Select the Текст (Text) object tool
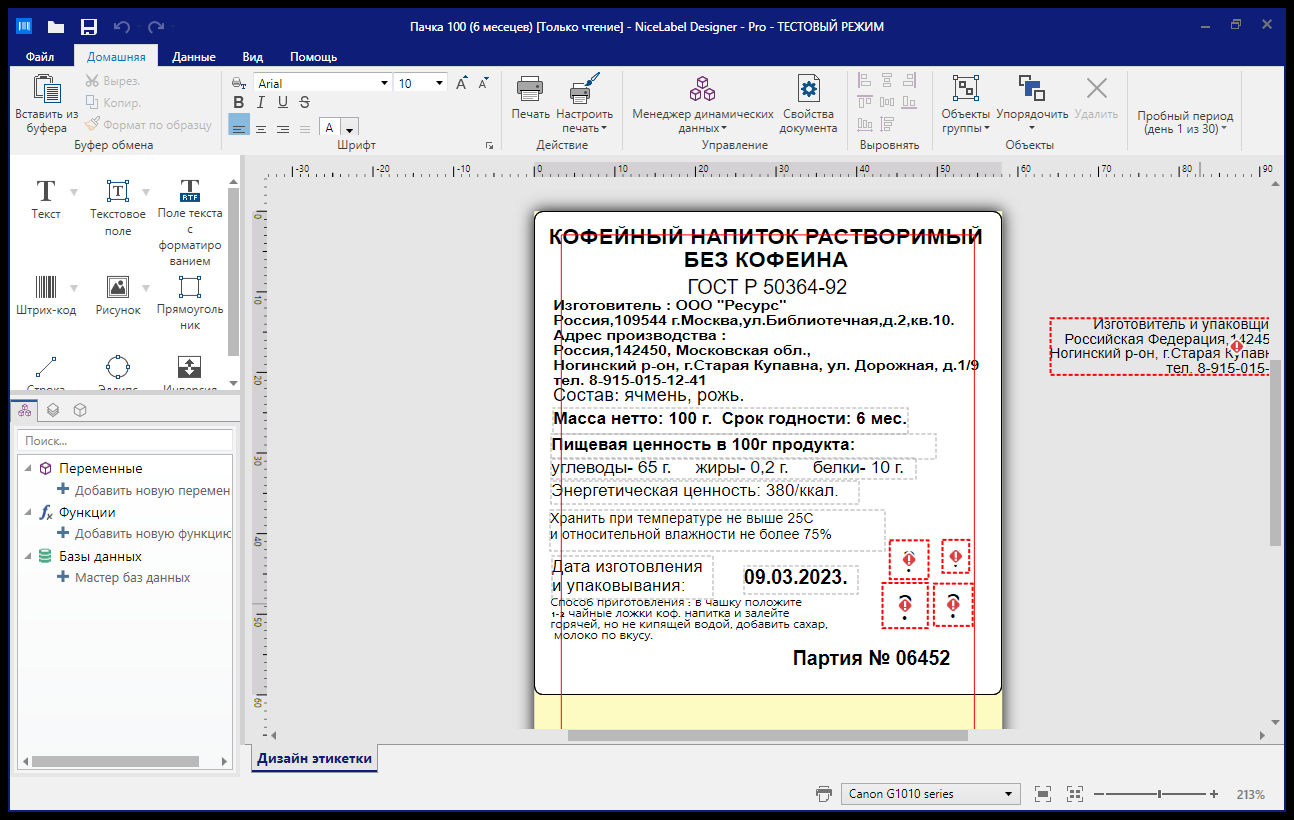 coord(45,199)
